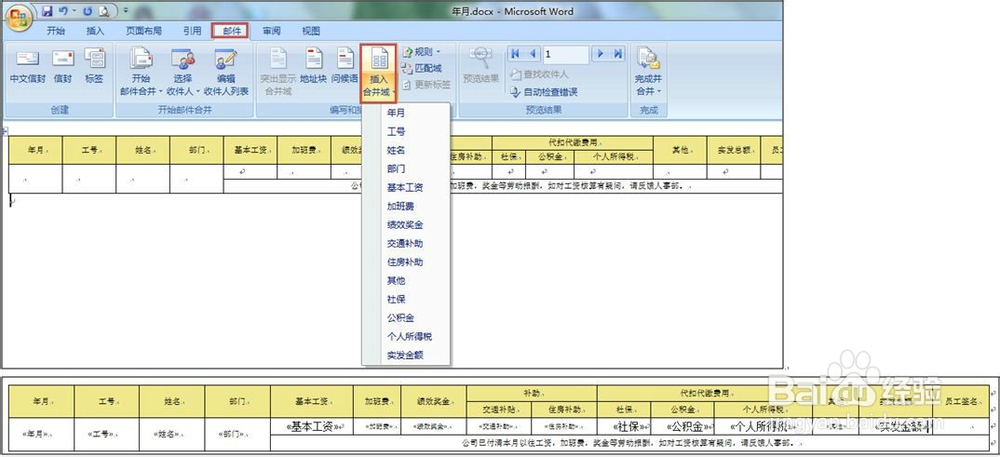Go to the last record

tap(617, 54)
